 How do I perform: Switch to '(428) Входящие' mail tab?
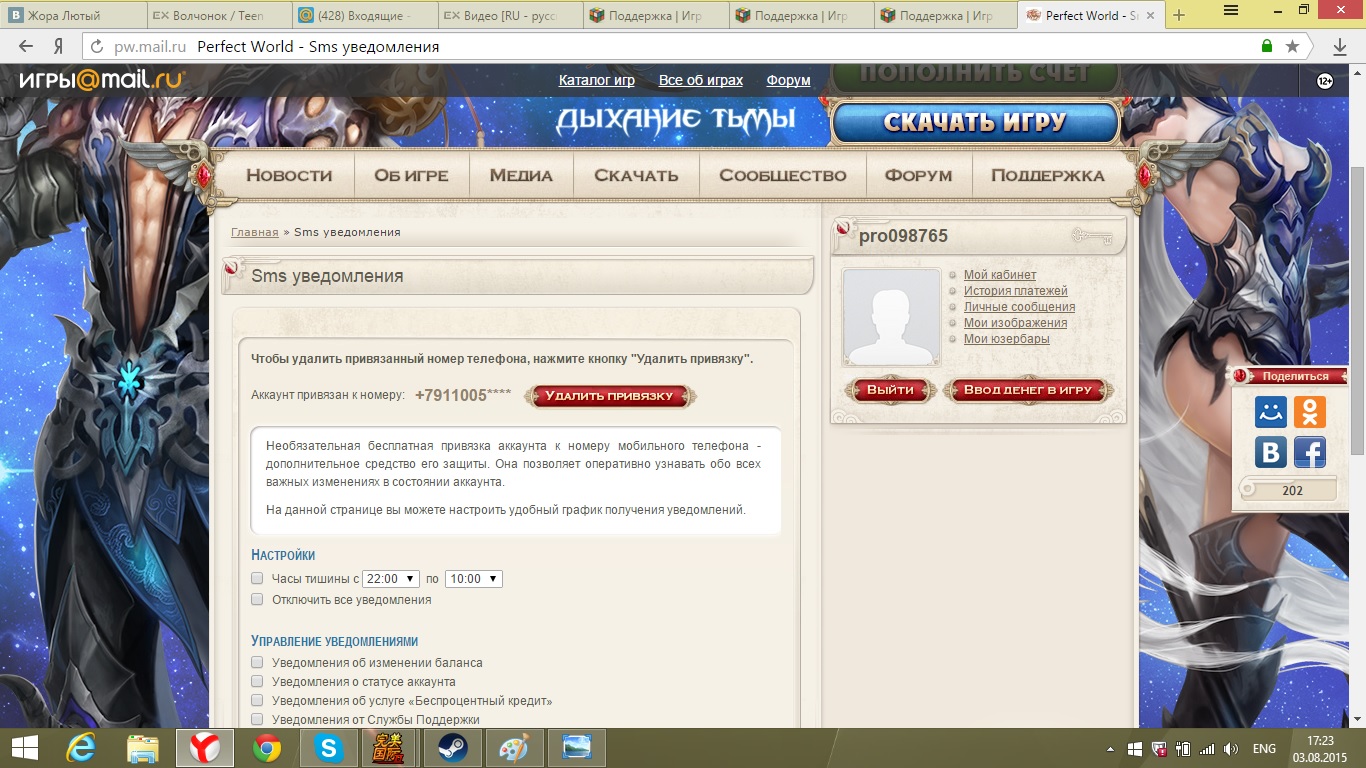coord(363,15)
